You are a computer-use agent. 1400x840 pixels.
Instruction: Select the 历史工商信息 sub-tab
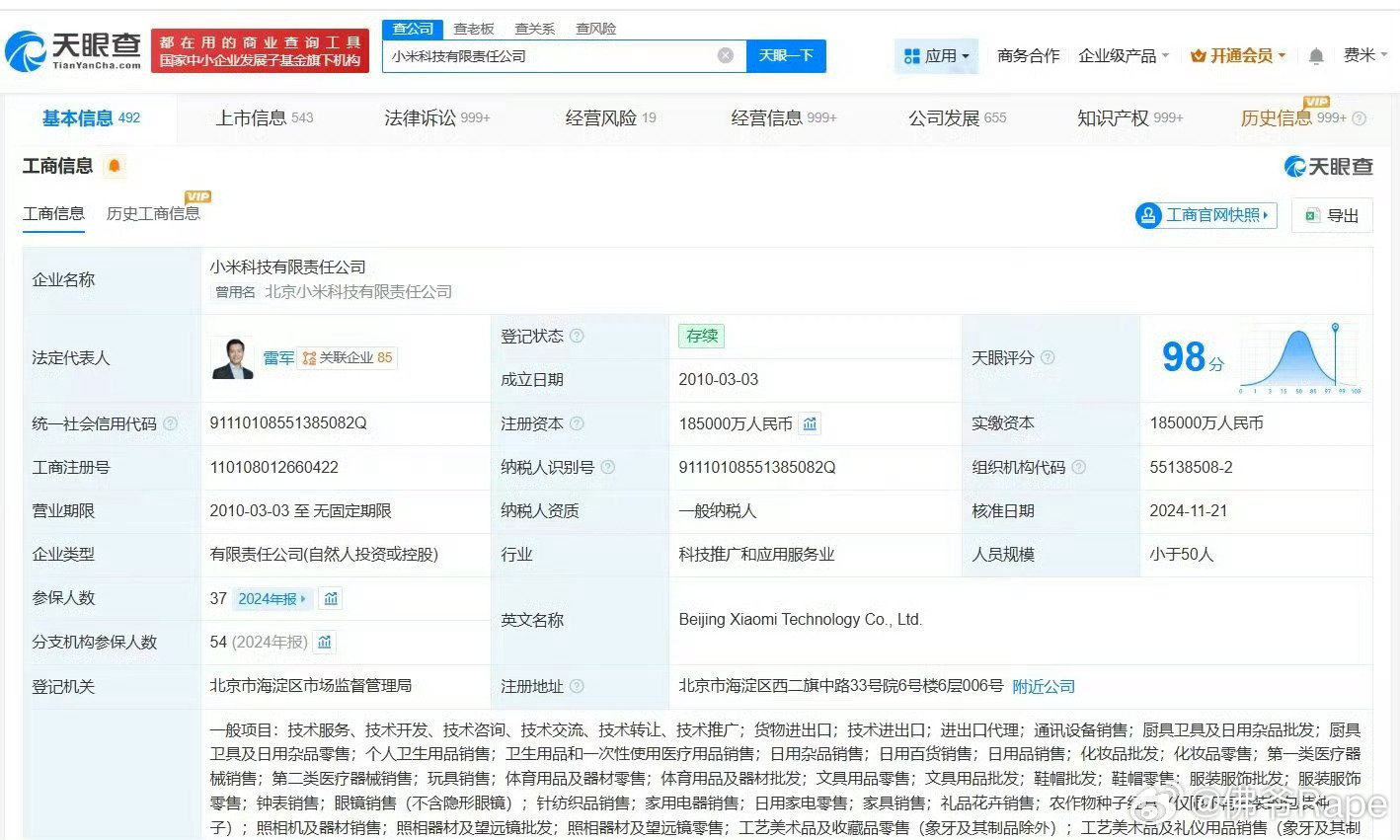pos(152,213)
